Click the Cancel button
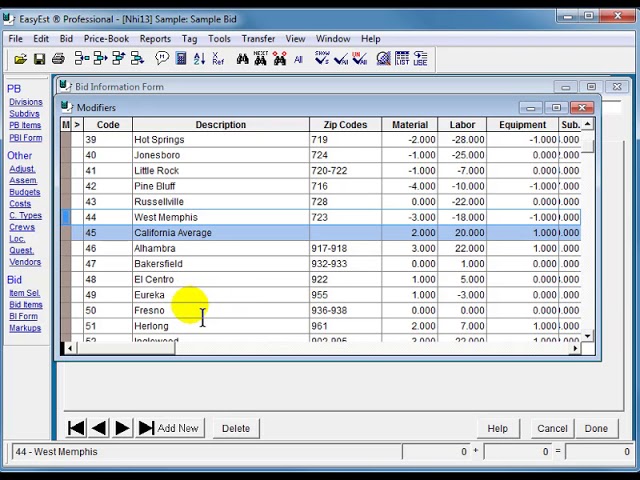Viewport: 640px width, 480px height. [552, 429]
